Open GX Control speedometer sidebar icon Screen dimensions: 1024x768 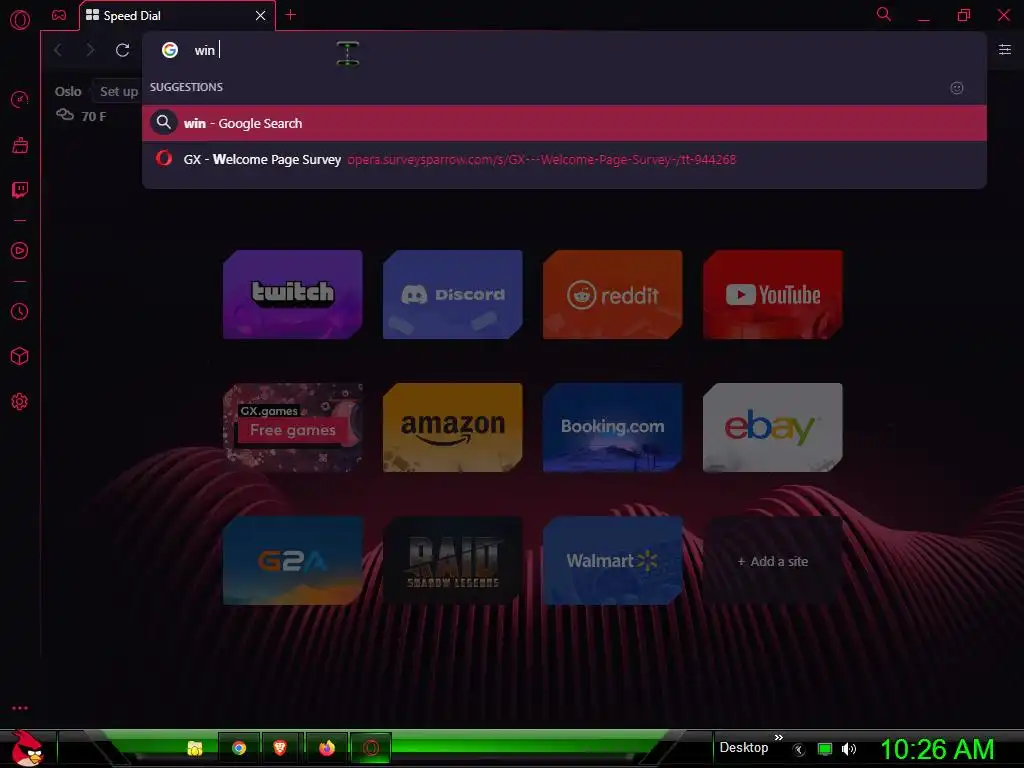click(x=20, y=99)
